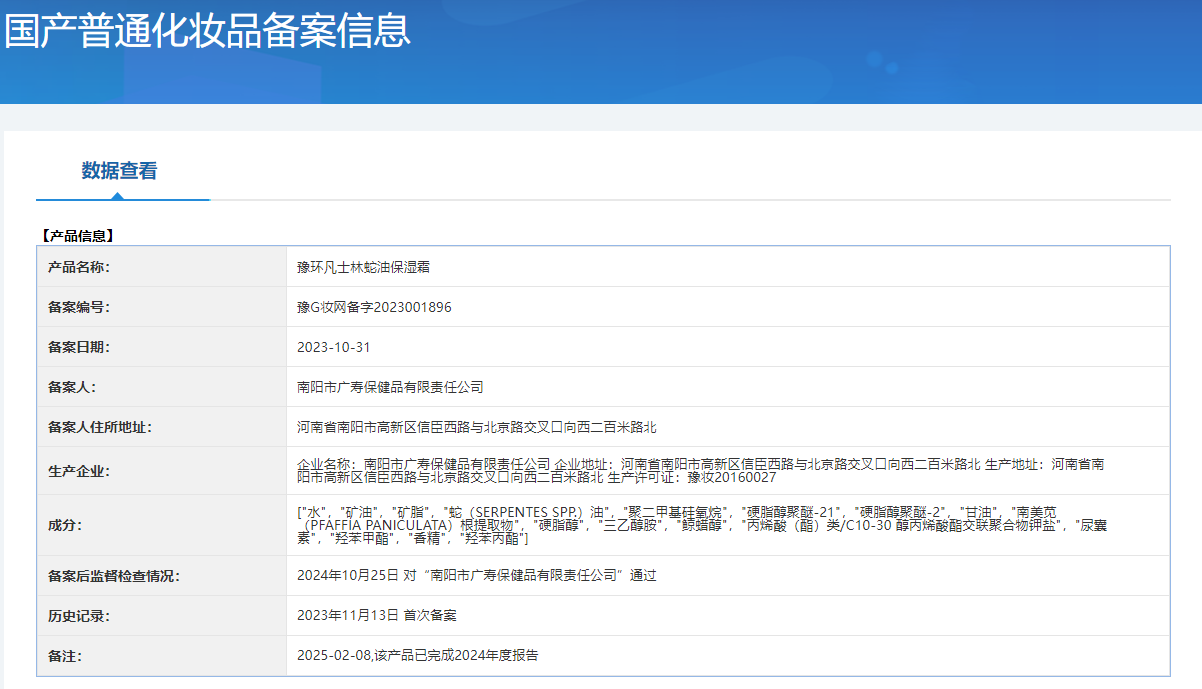Click the 成分 label cell
The height and width of the screenshot is (689, 1202).
click(65, 525)
